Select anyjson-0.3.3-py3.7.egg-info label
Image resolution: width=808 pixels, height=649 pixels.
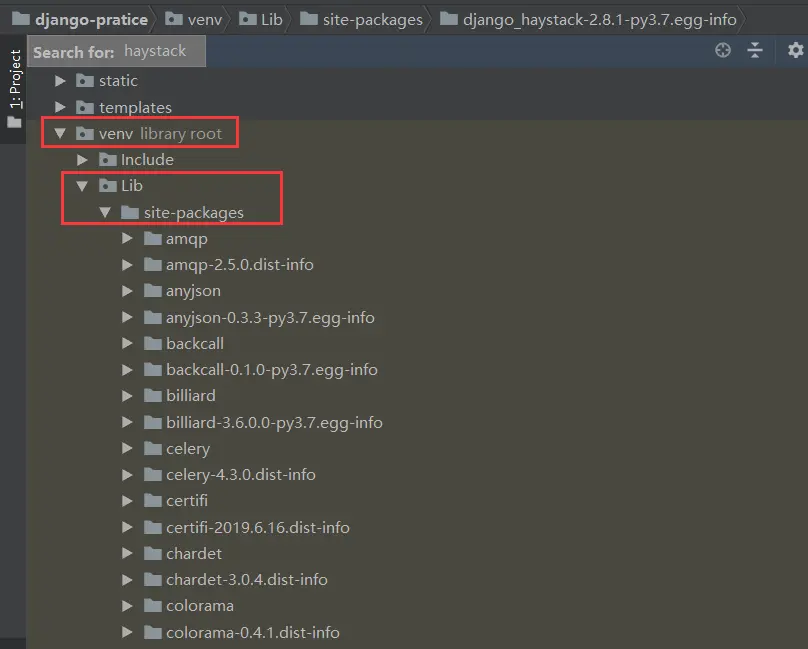click(270, 318)
